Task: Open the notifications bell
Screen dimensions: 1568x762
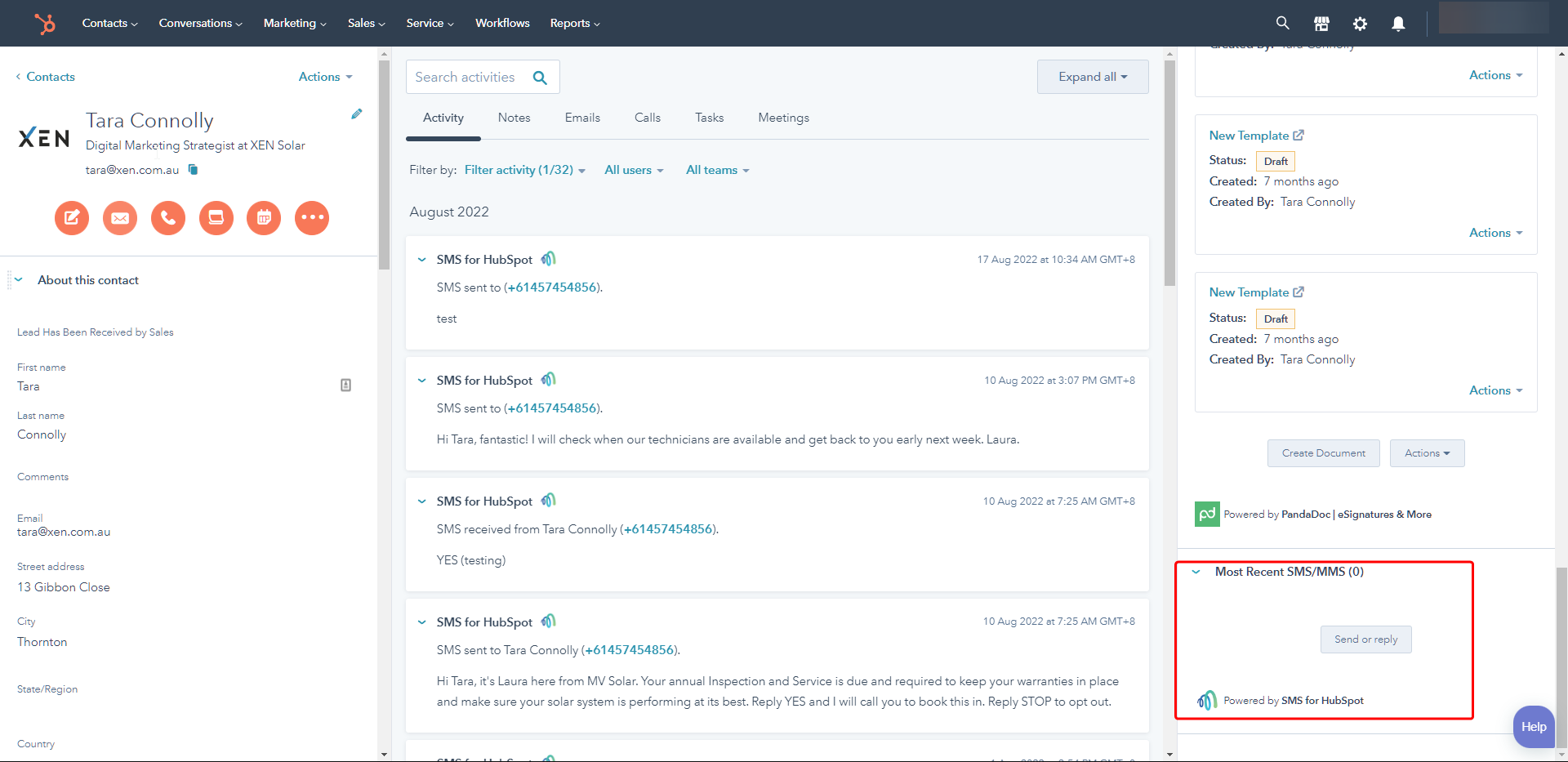Action: coord(1398,24)
